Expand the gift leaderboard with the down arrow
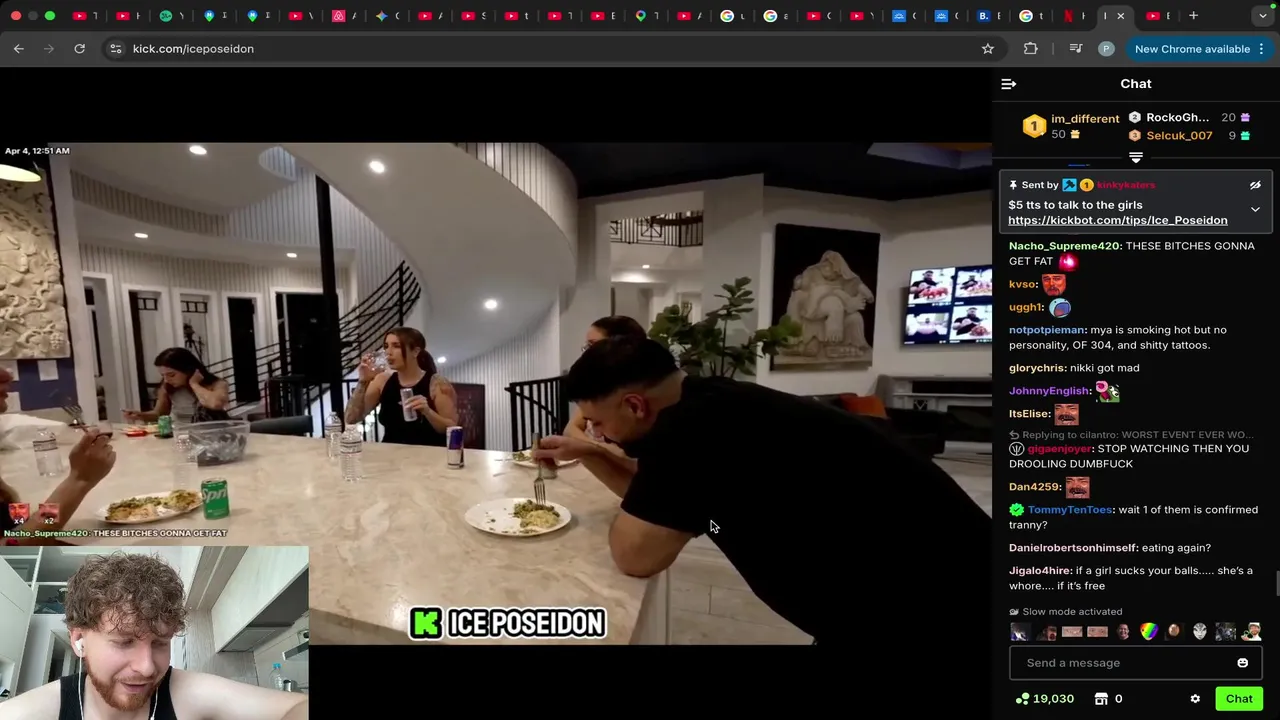This screenshot has width=1280, height=720. click(x=1136, y=158)
